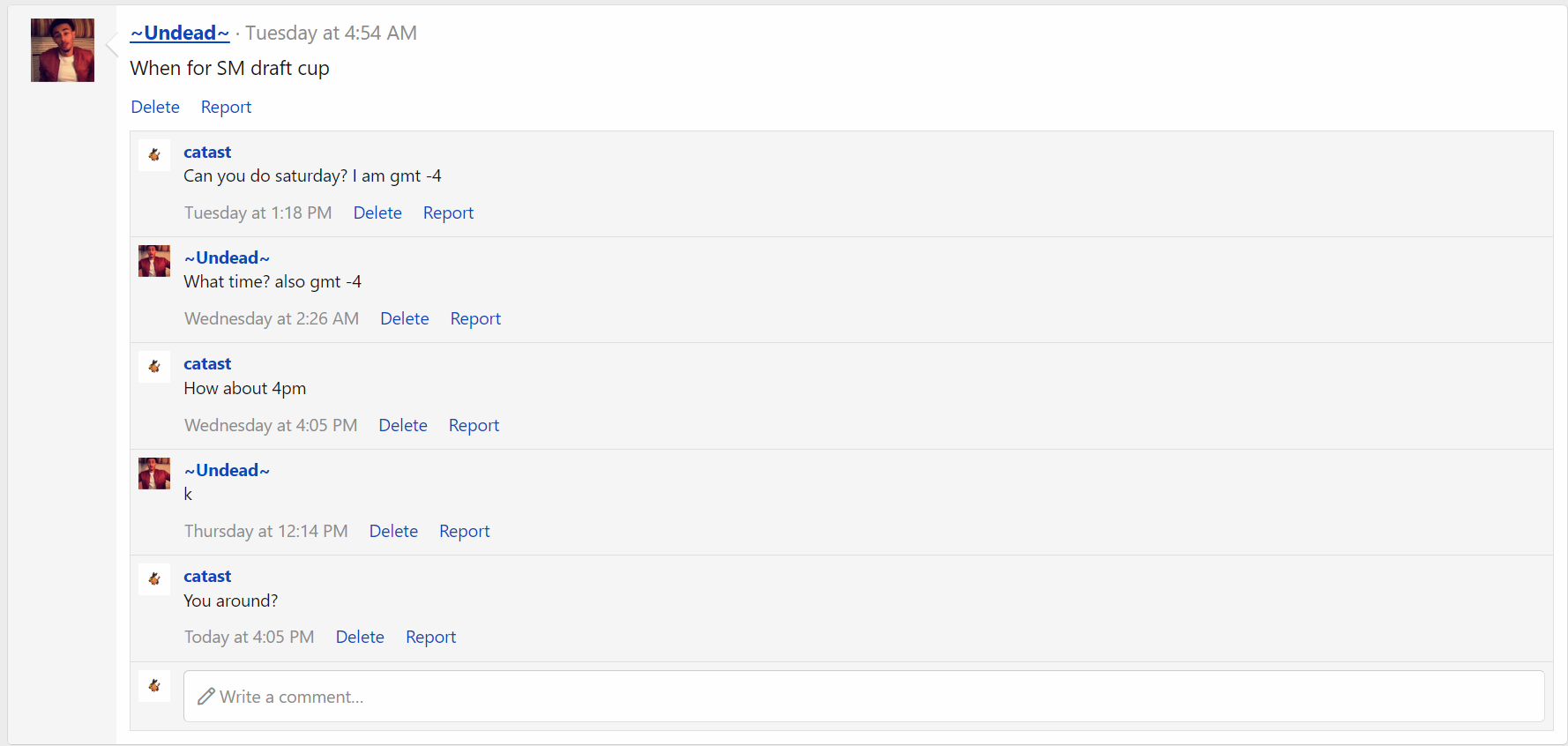The image size is (1568, 746).
Task: Delete the Thursday 12:14 PM comment
Action: [x=393, y=531]
